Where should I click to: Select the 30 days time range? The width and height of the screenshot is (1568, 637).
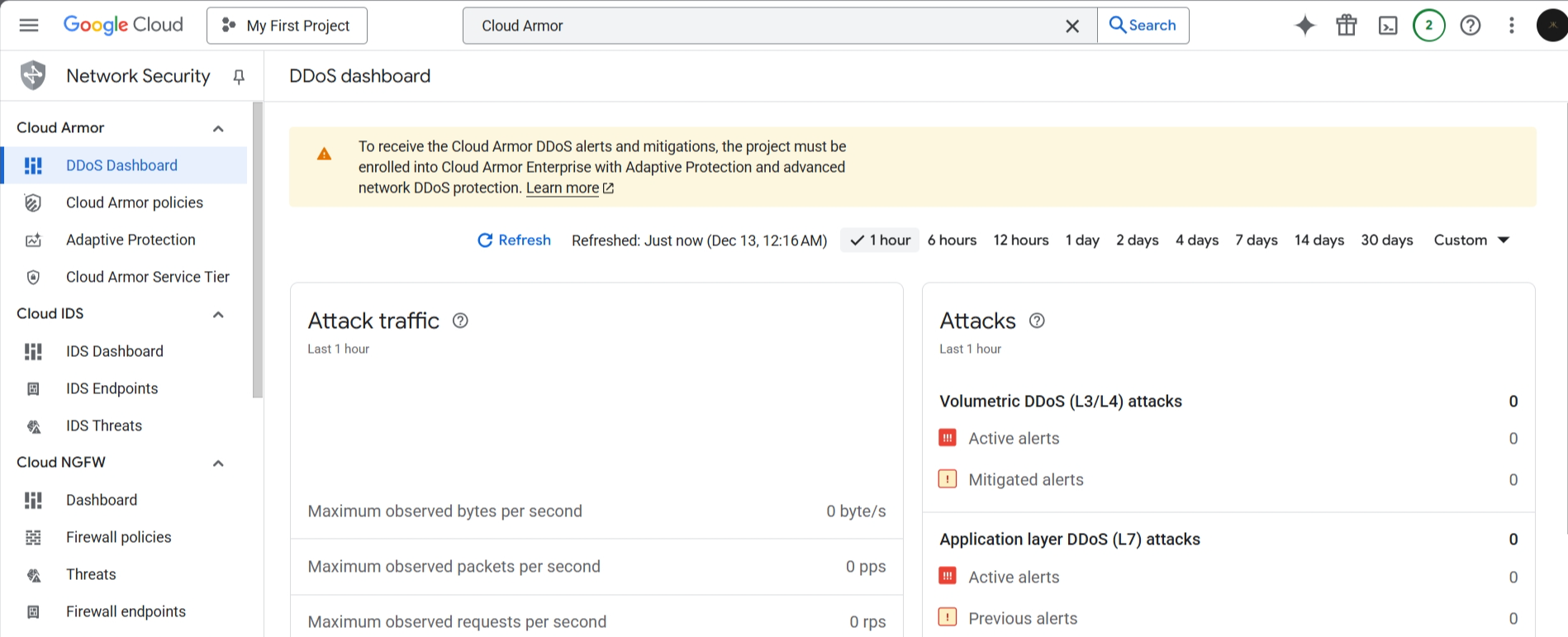pyautogui.click(x=1387, y=240)
